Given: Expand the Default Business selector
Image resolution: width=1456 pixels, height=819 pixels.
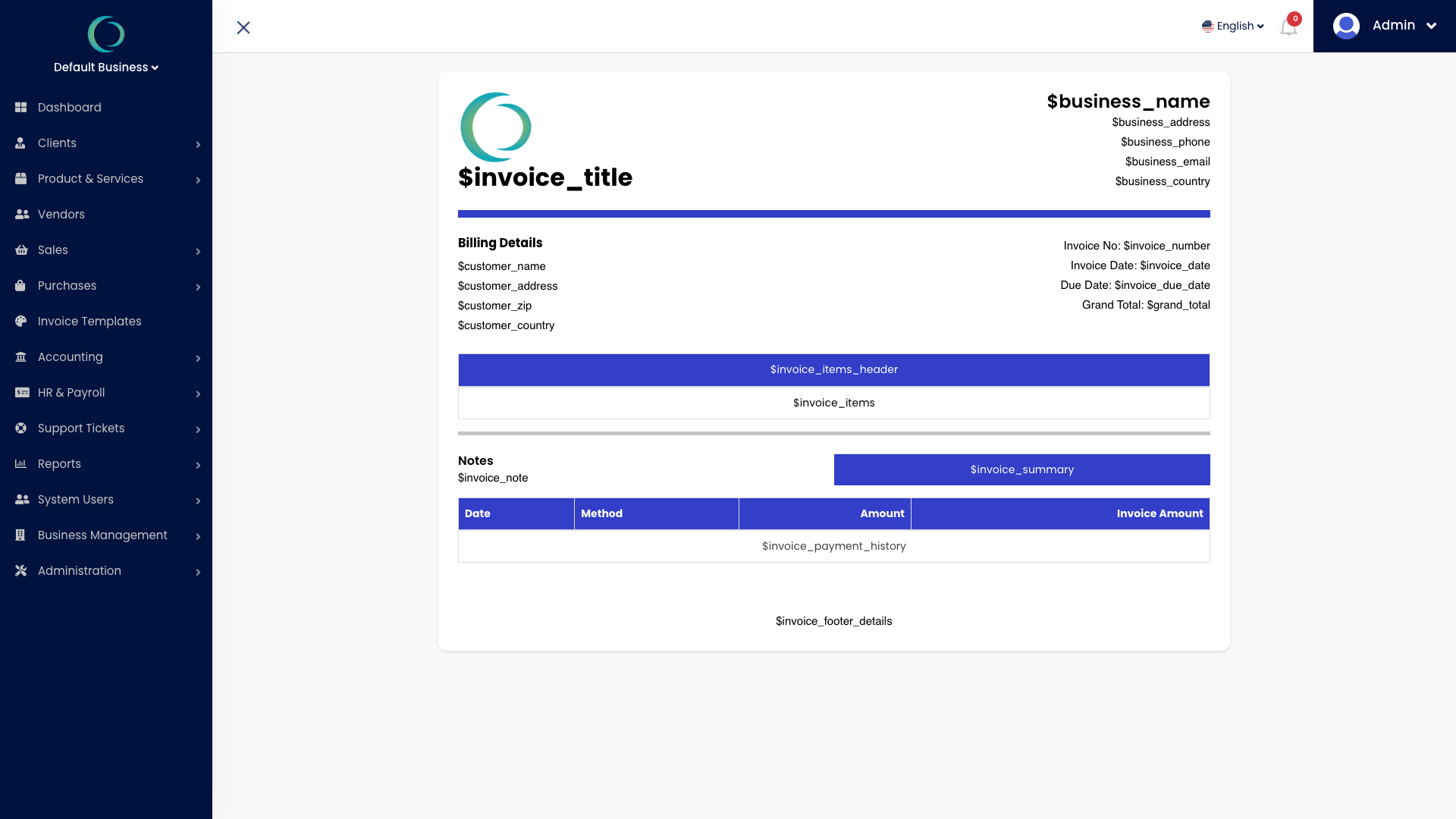Looking at the screenshot, I should (105, 67).
